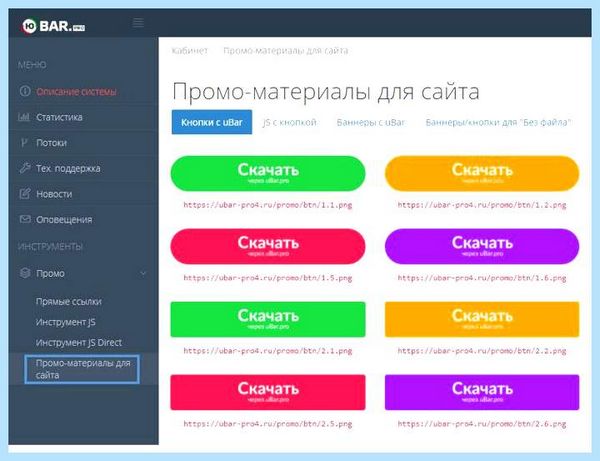Image resolution: width=600 pixels, height=461 pixels.
Task: Select the URL text ending btn/1.1.png
Action: pos(268,205)
